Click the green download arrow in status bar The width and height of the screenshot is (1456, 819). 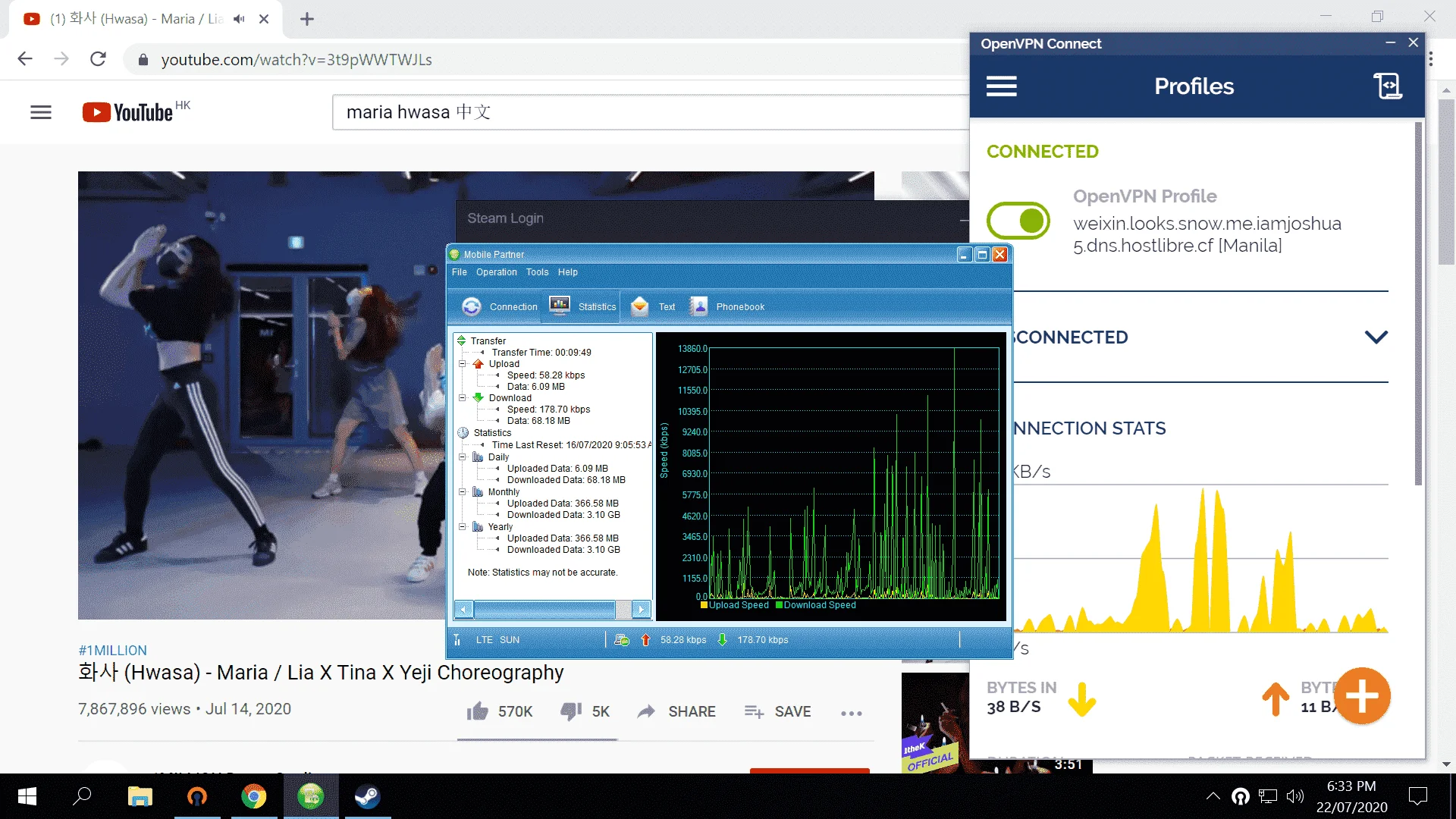722,640
